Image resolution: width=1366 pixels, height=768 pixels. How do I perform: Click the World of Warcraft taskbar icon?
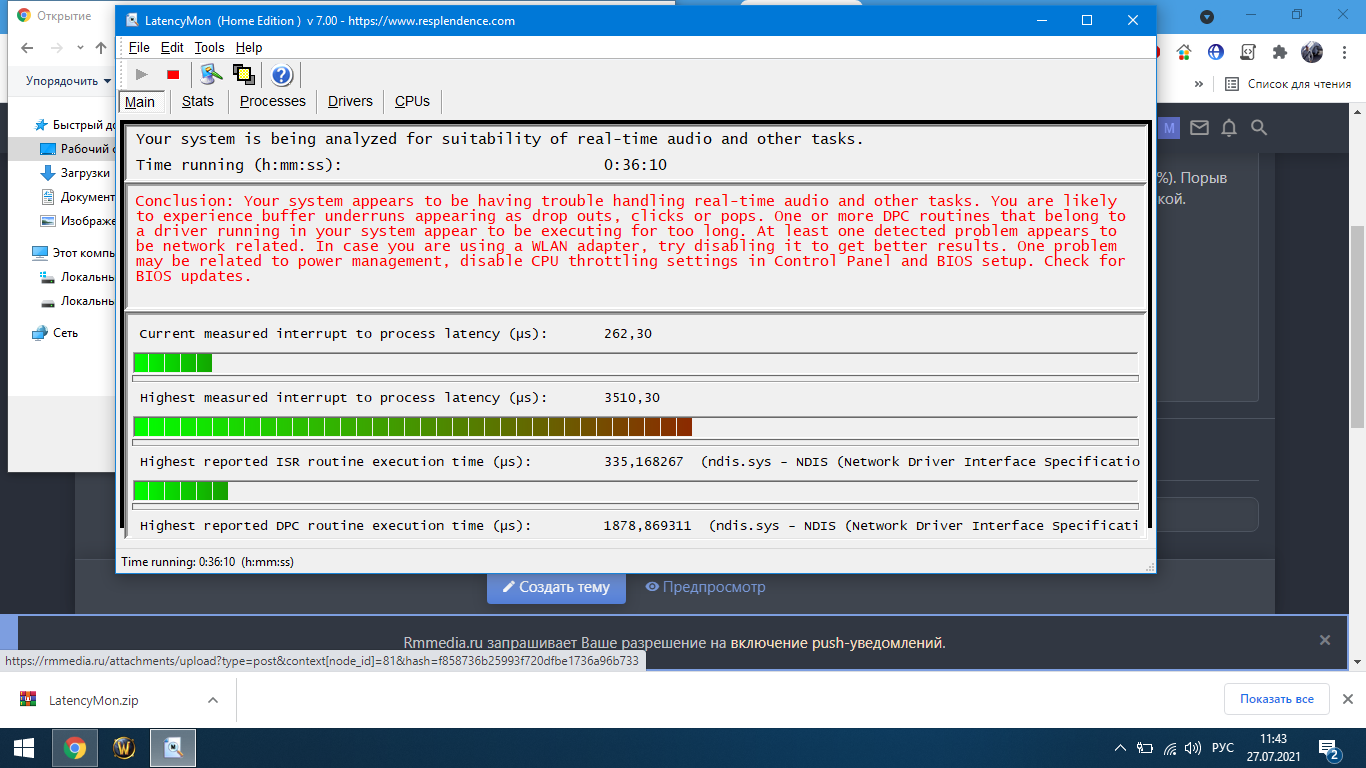pos(124,748)
